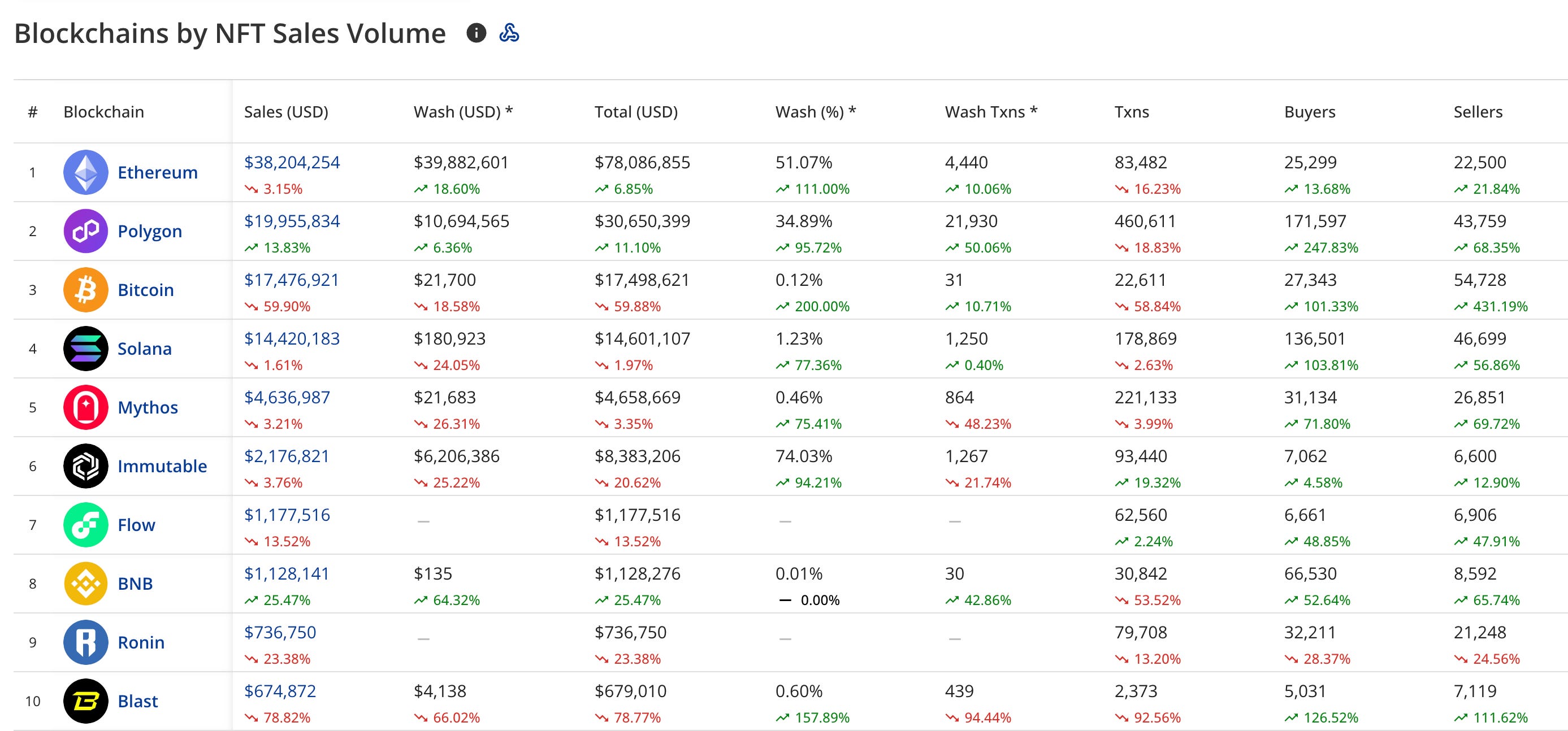This screenshot has width=1568, height=731.
Task: Open the Ronin blockchain link
Action: (141, 642)
